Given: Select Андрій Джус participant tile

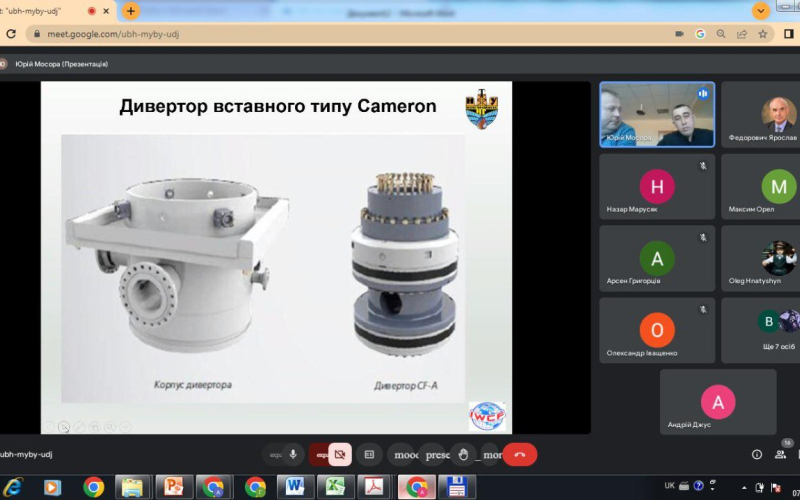Looking at the screenshot, I should click(718, 402).
